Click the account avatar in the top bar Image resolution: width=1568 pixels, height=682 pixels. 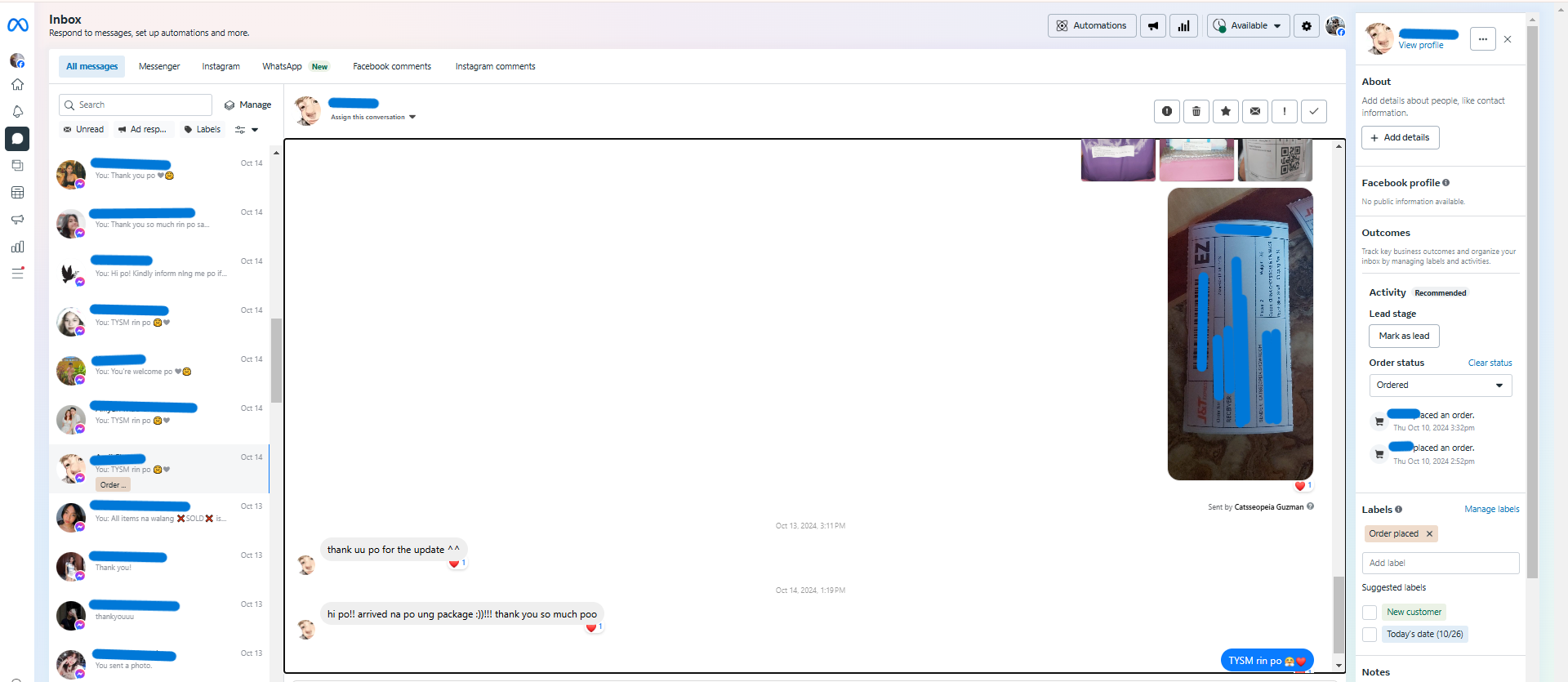click(x=1335, y=26)
